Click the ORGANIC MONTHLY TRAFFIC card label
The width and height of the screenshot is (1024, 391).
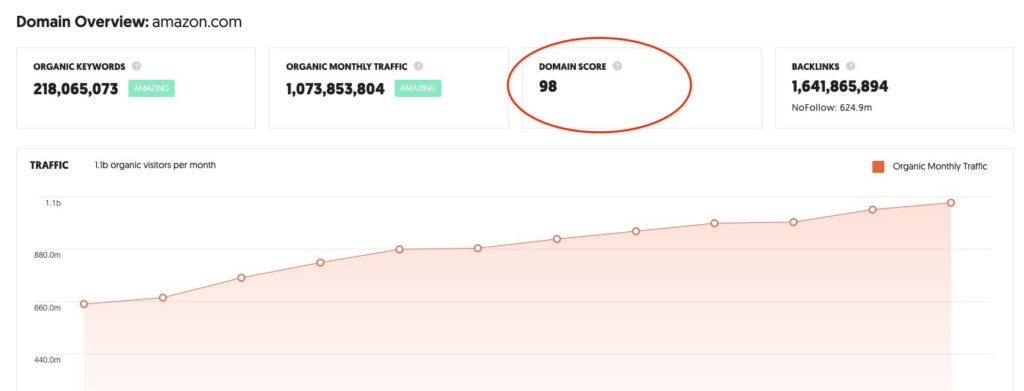[x=347, y=67]
